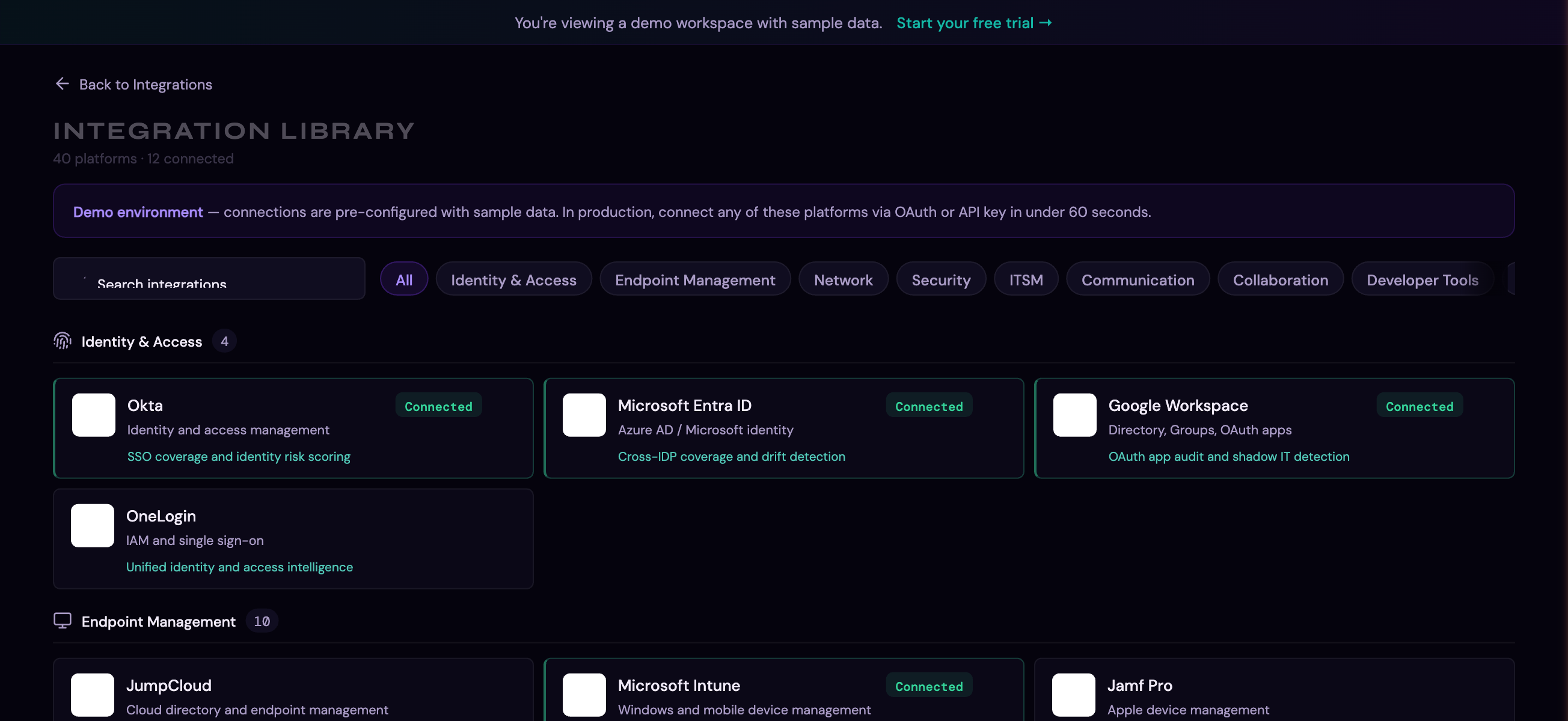The image size is (1568, 721).
Task: Click the '40 platforms · 12 connected' text
Action: click(x=143, y=158)
